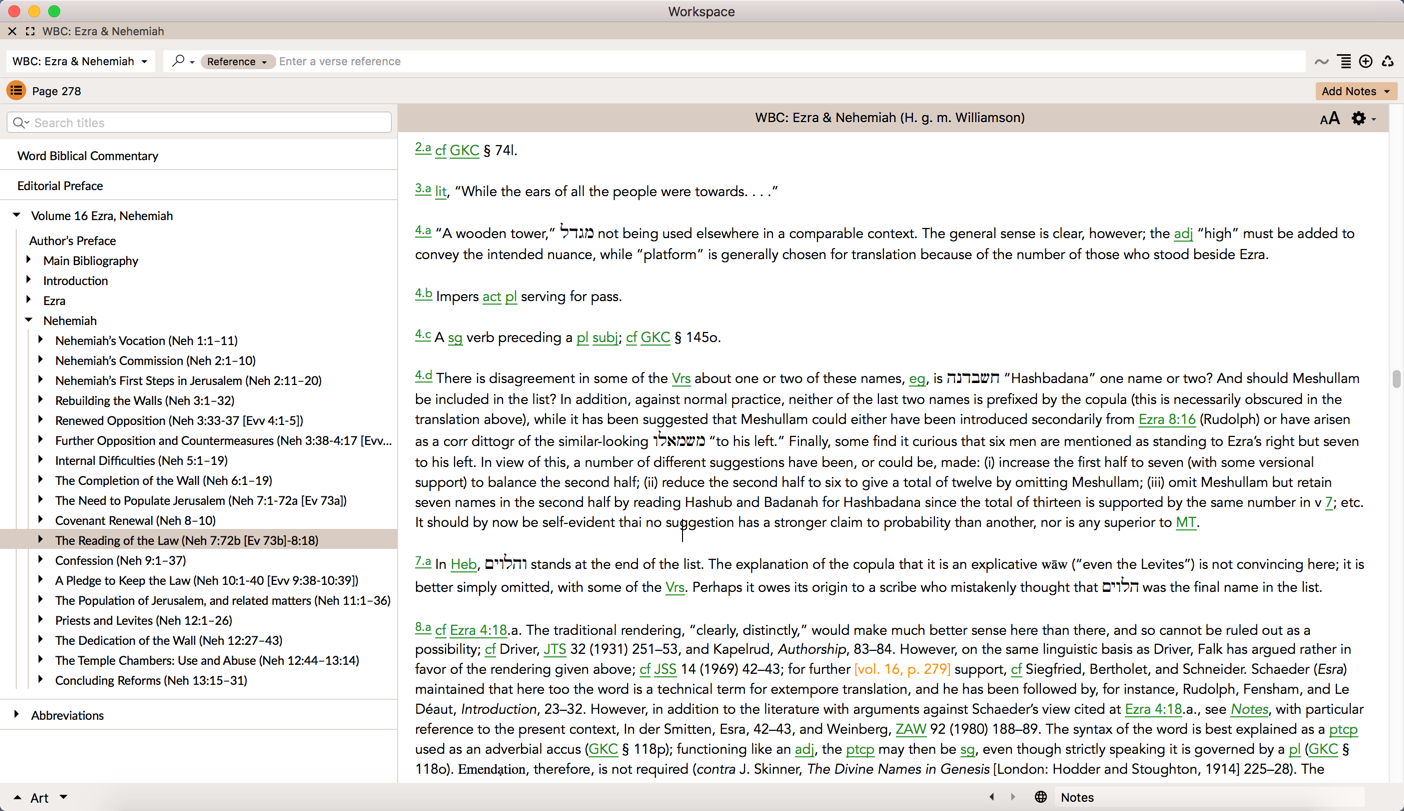The width and height of the screenshot is (1404, 811).
Task: Select Word Biblical Commentary title
Action: click(88, 156)
